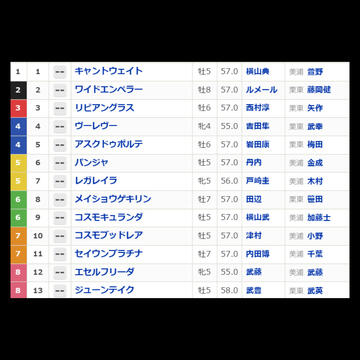Open the mark selector for ワイドエンペラー

coord(60,90)
